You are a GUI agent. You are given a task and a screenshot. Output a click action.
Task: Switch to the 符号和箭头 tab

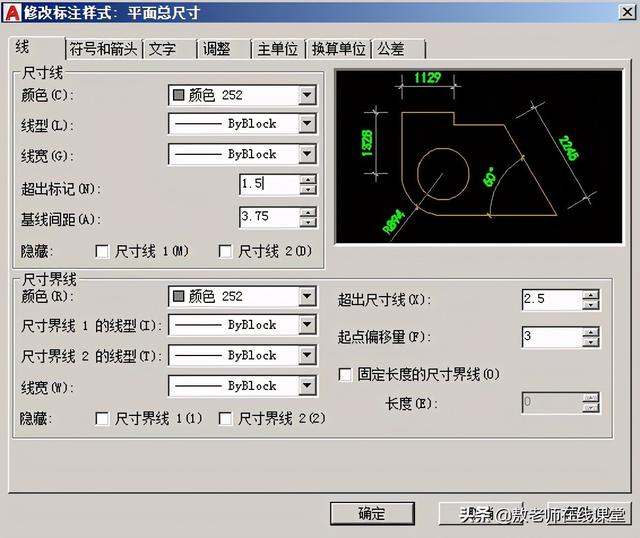pos(103,49)
